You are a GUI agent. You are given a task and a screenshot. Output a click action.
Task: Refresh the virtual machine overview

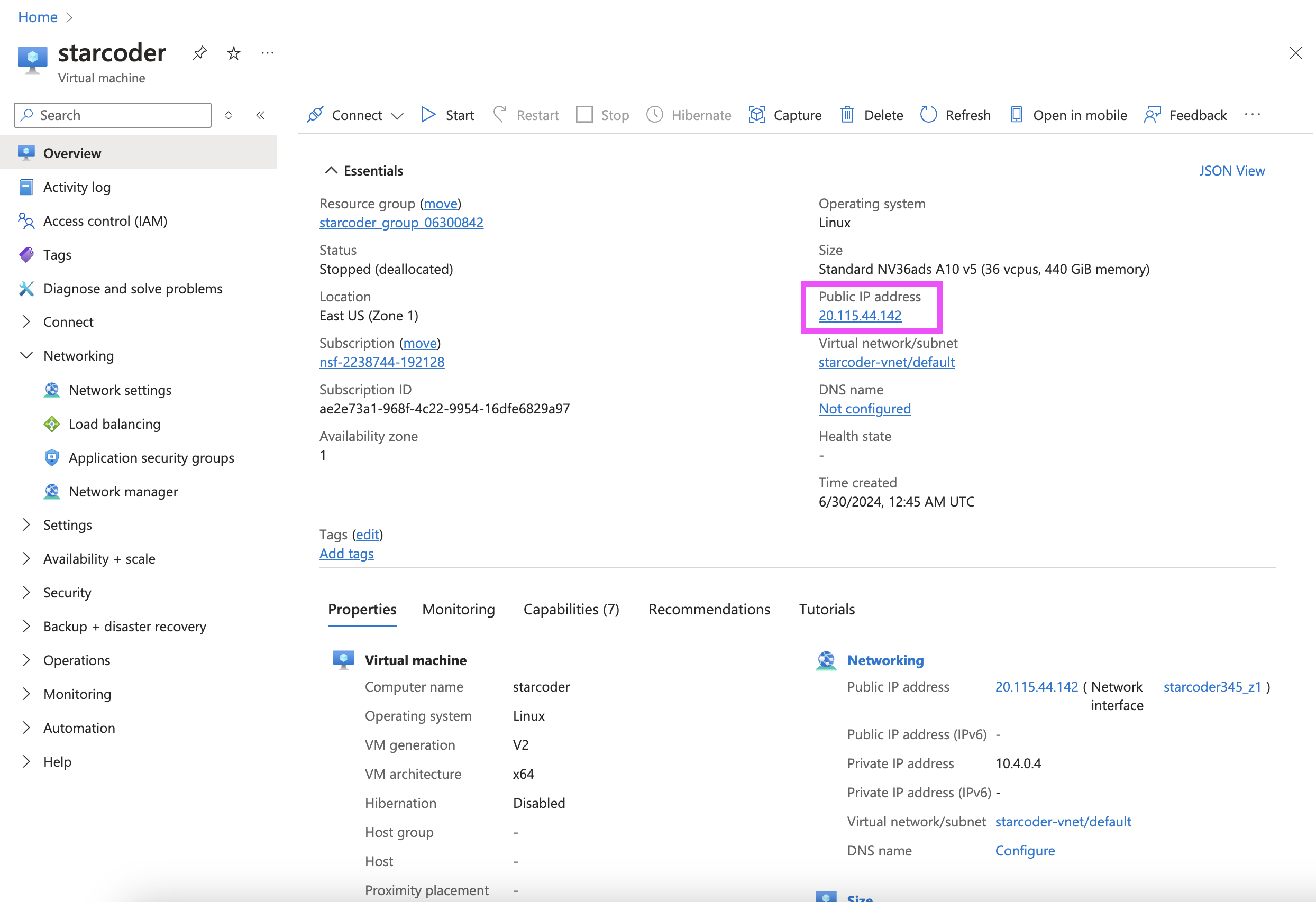click(955, 115)
